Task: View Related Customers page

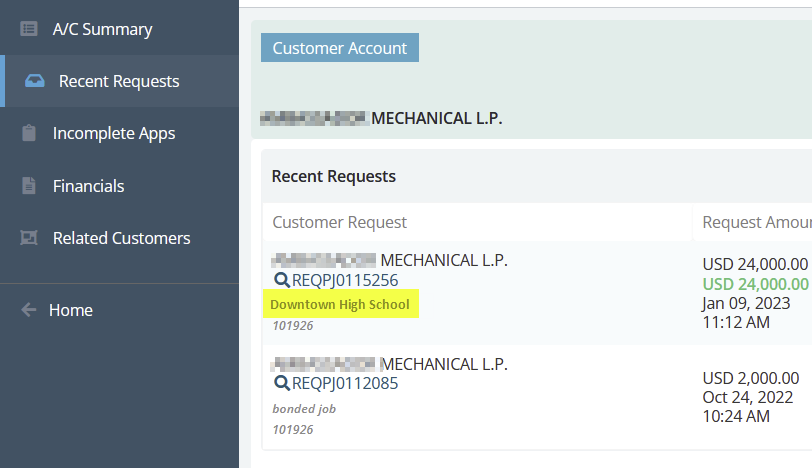Action: point(120,238)
